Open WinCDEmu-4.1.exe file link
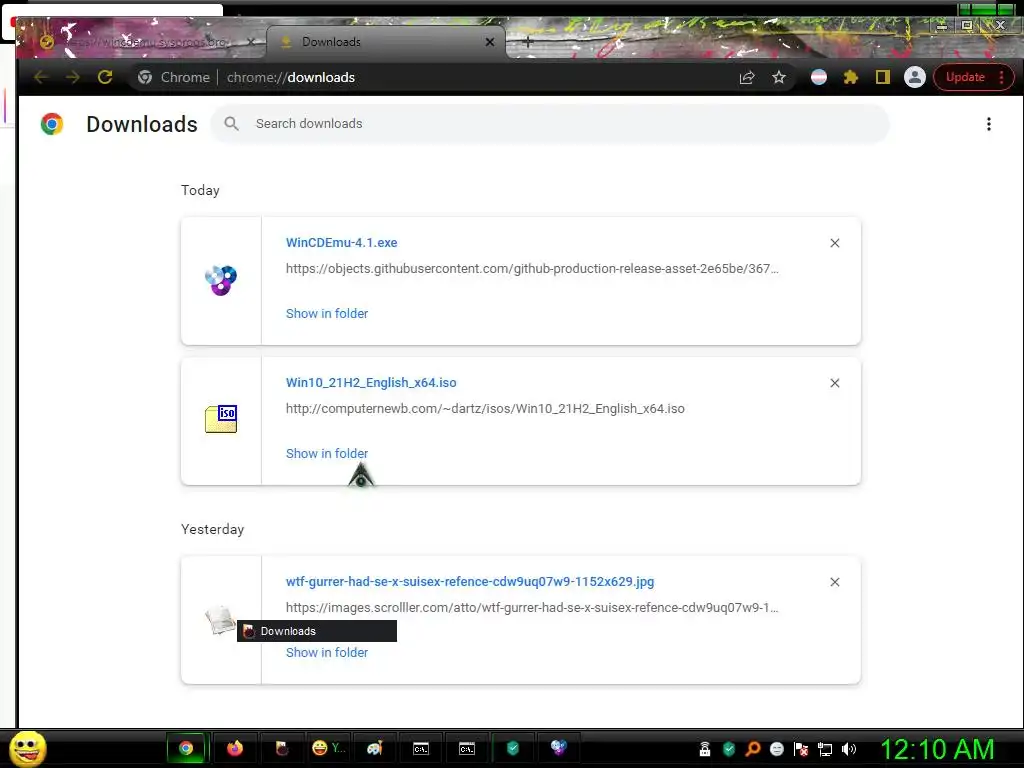Screen dimensions: 1024x768 coord(342,242)
